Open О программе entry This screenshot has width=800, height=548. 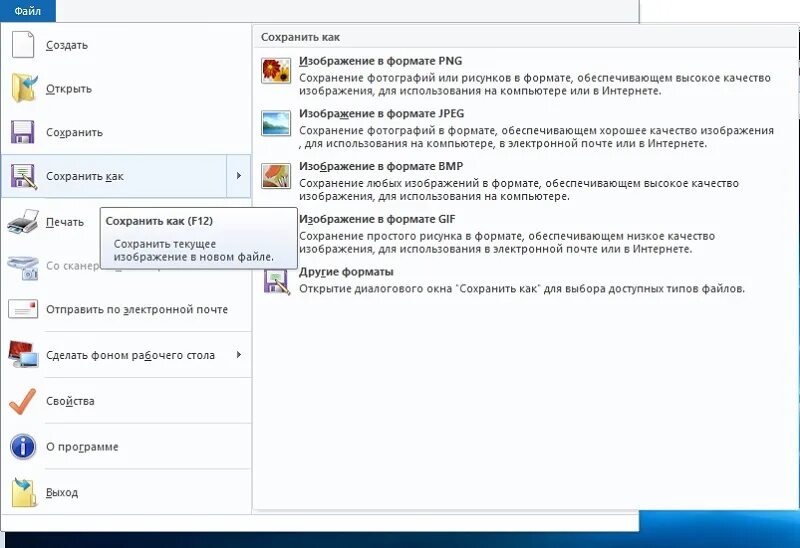point(126,446)
